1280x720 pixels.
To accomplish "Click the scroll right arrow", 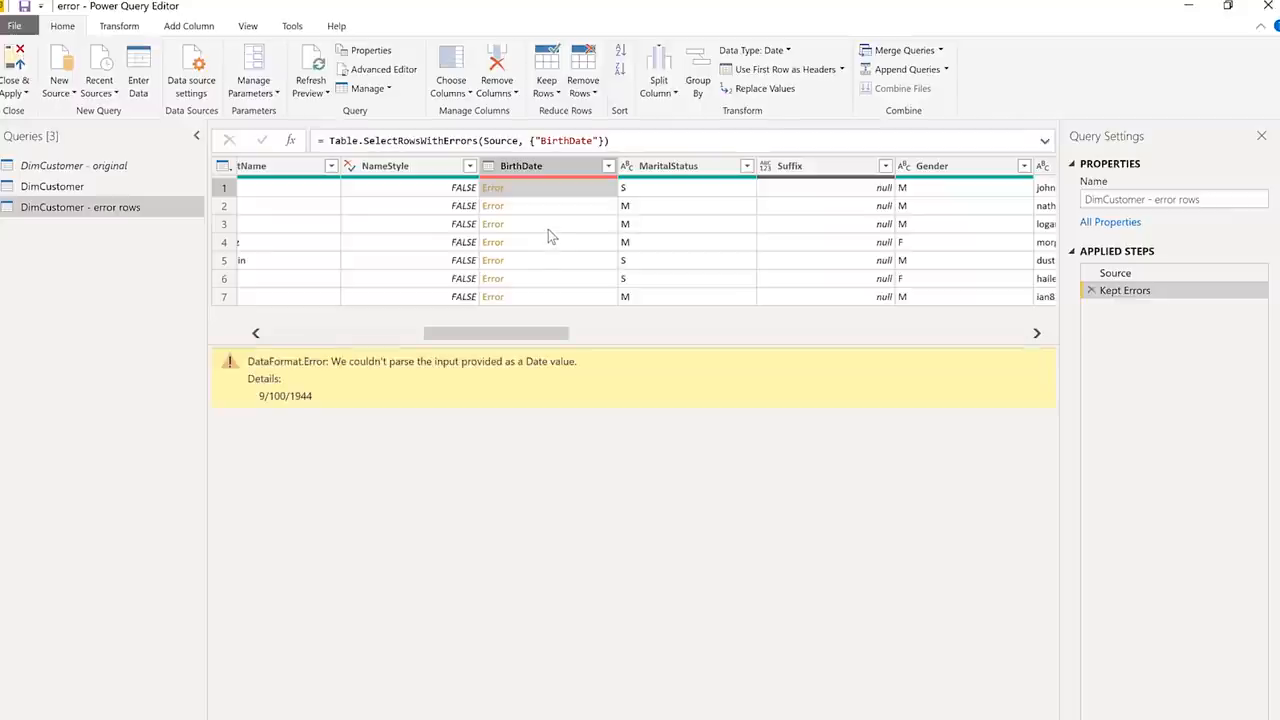I will 1037,333.
